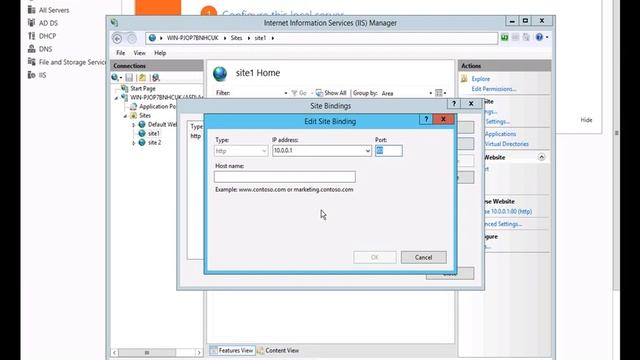640x360 pixels.
Task: Click Edit Permissions link in Actions
Action: coord(494,89)
